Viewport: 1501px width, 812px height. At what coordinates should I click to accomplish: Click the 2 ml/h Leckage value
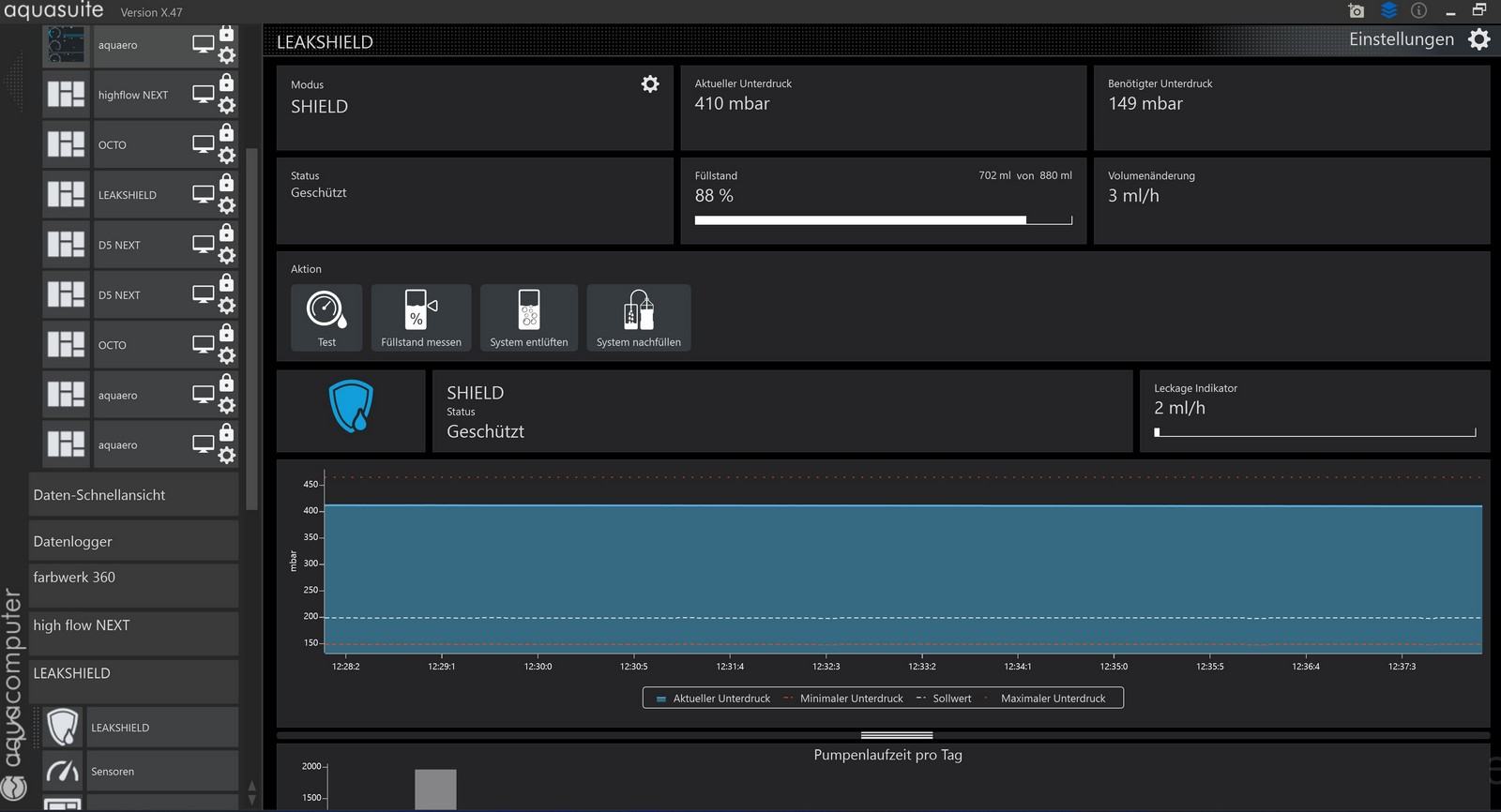pyautogui.click(x=1179, y=408)
